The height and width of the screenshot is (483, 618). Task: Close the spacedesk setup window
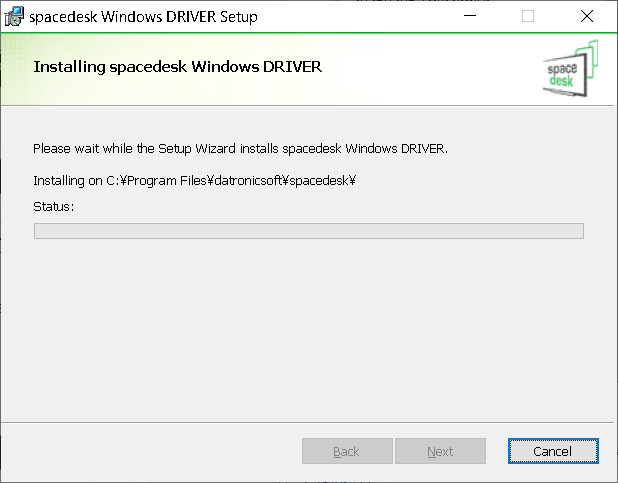pos(587,16)
